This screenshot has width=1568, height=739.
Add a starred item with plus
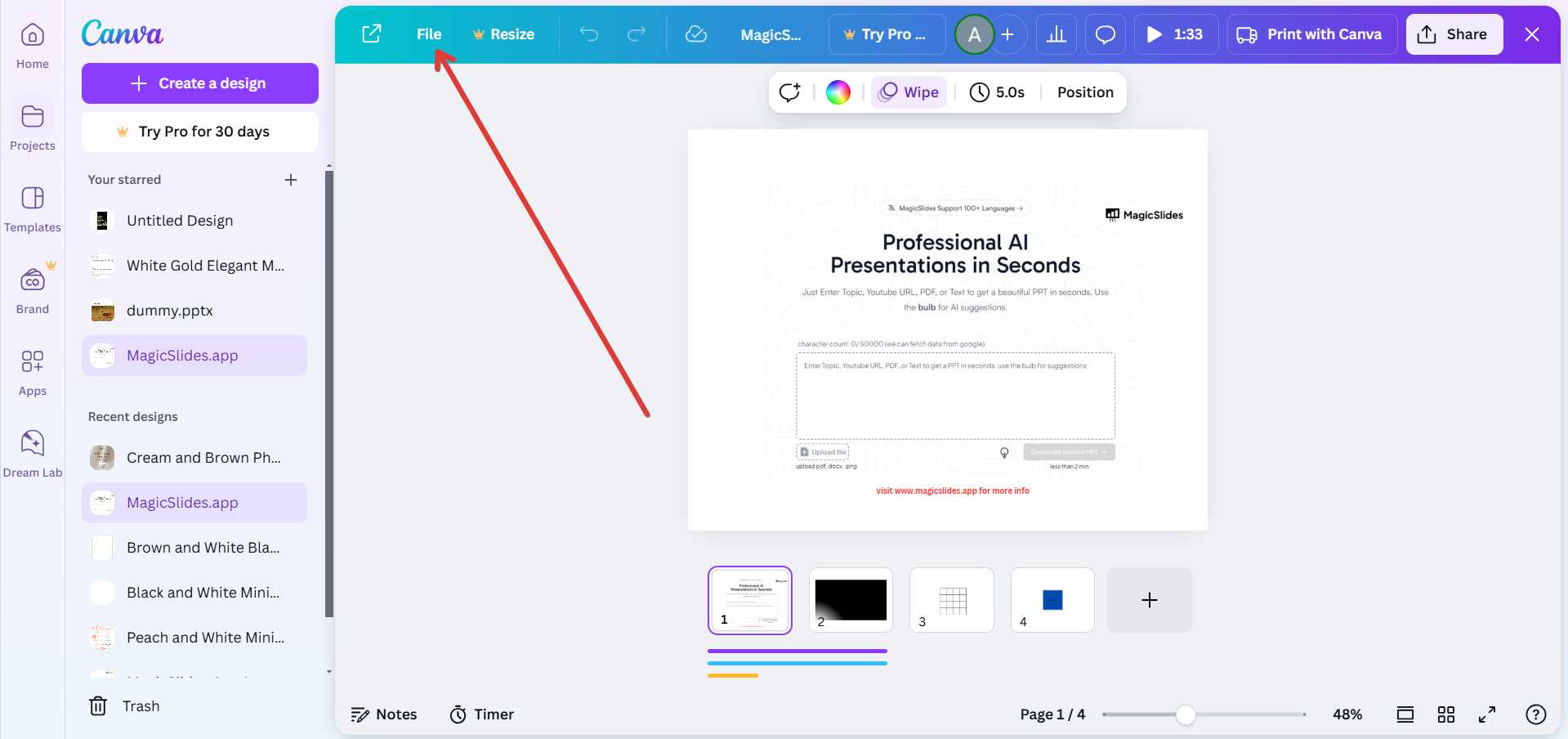[x=291, y=180]
